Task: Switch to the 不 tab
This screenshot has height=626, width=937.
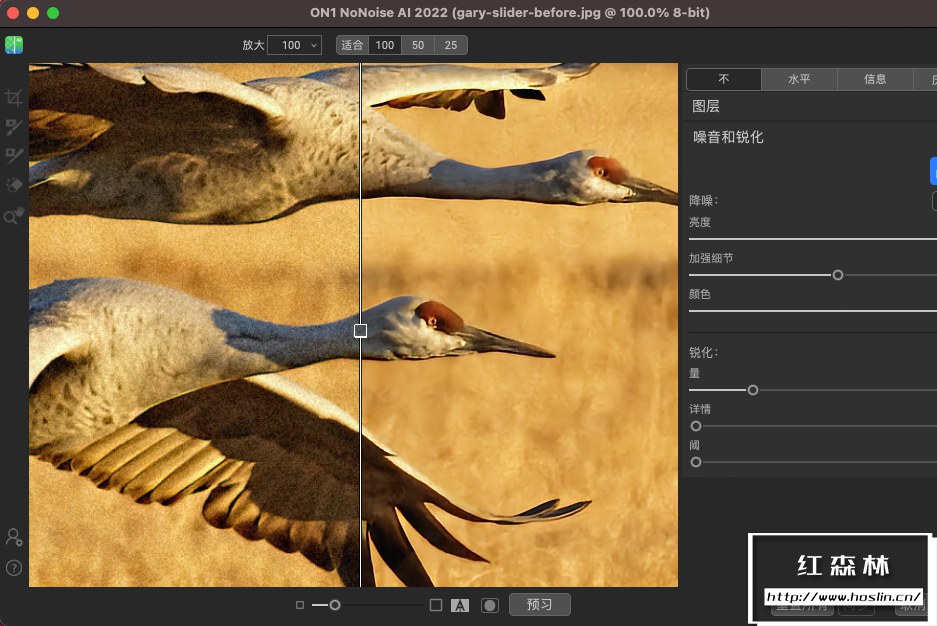Action: pyautogui.click(x=724, y=79)
